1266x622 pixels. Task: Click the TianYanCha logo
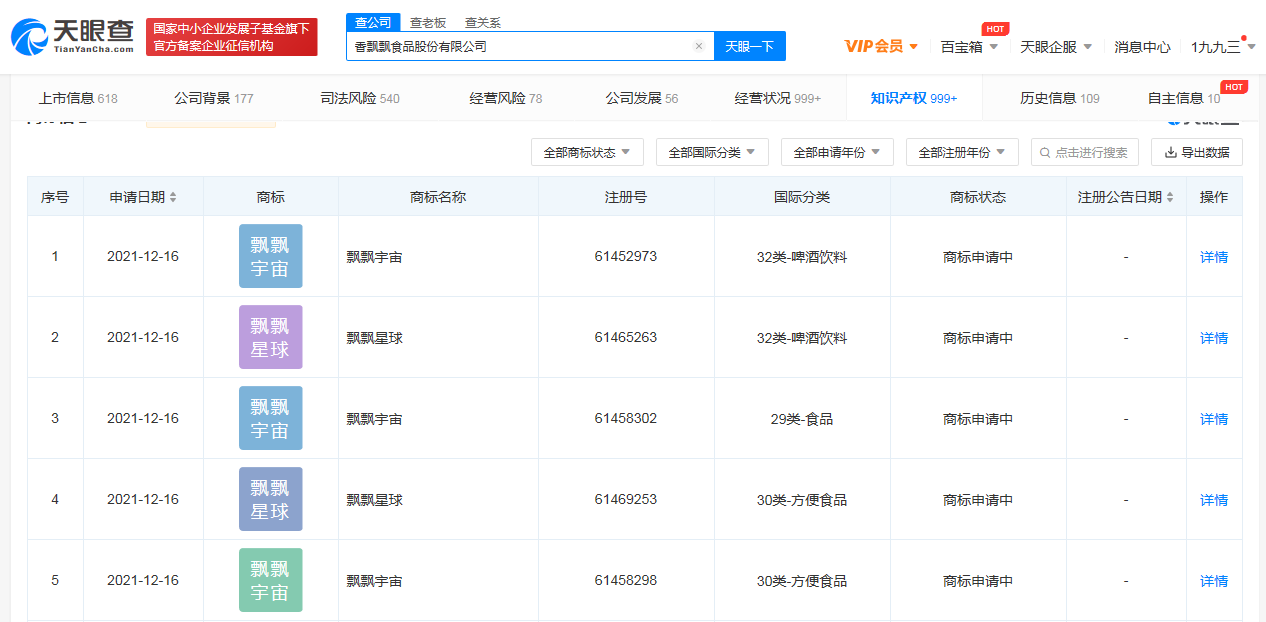[x=73, y=36]
